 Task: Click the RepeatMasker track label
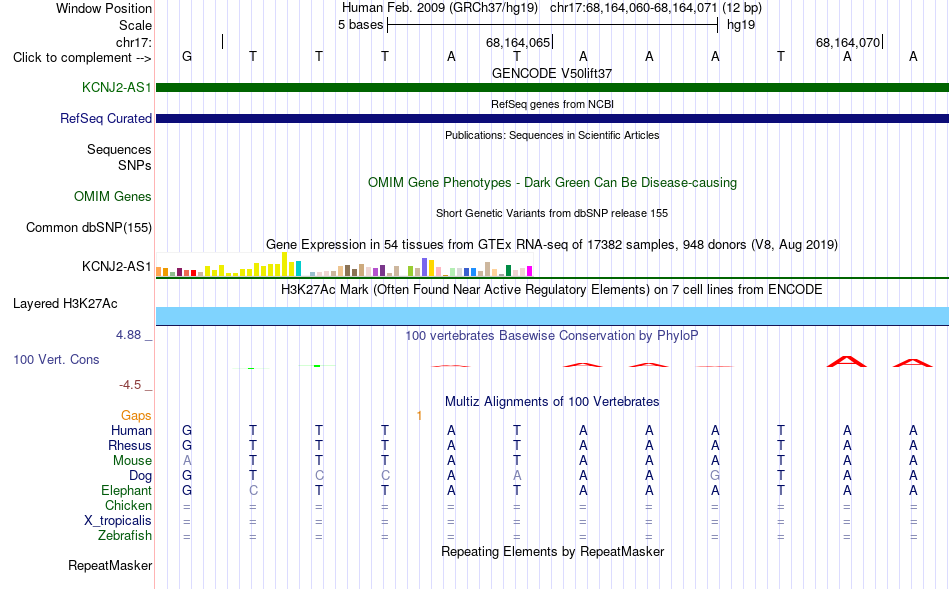[110, 565]
